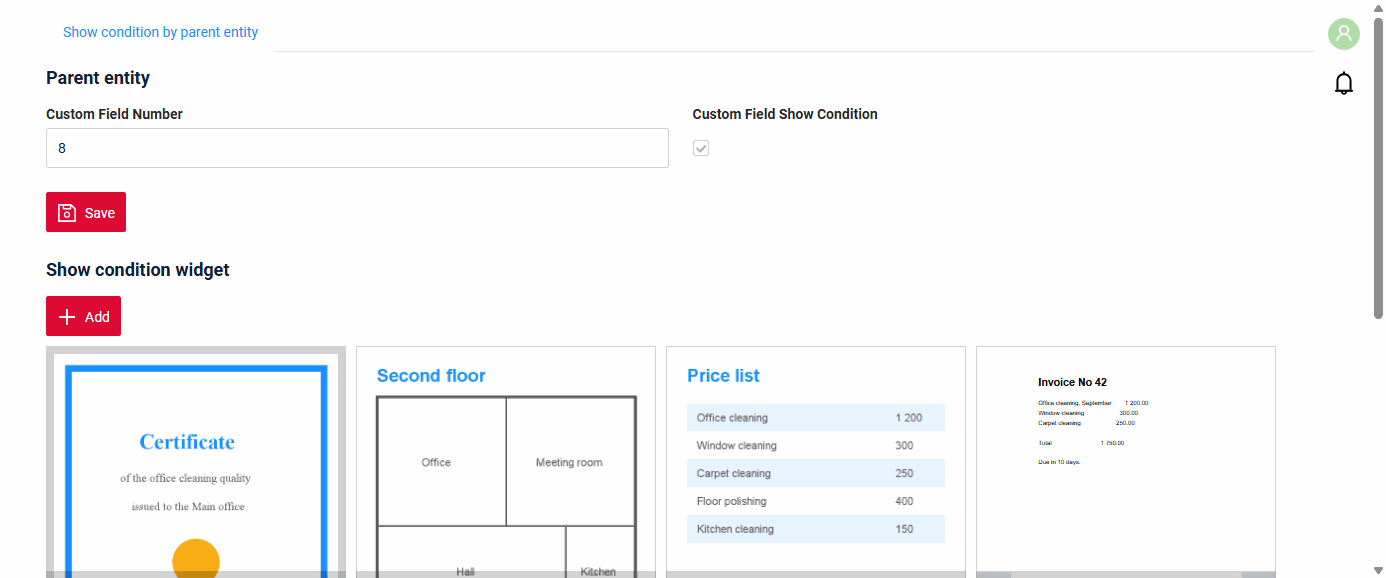This screenshot has height=578, width=1386.
Task: Add a new show condition widget
Action: tap(83, 316)
